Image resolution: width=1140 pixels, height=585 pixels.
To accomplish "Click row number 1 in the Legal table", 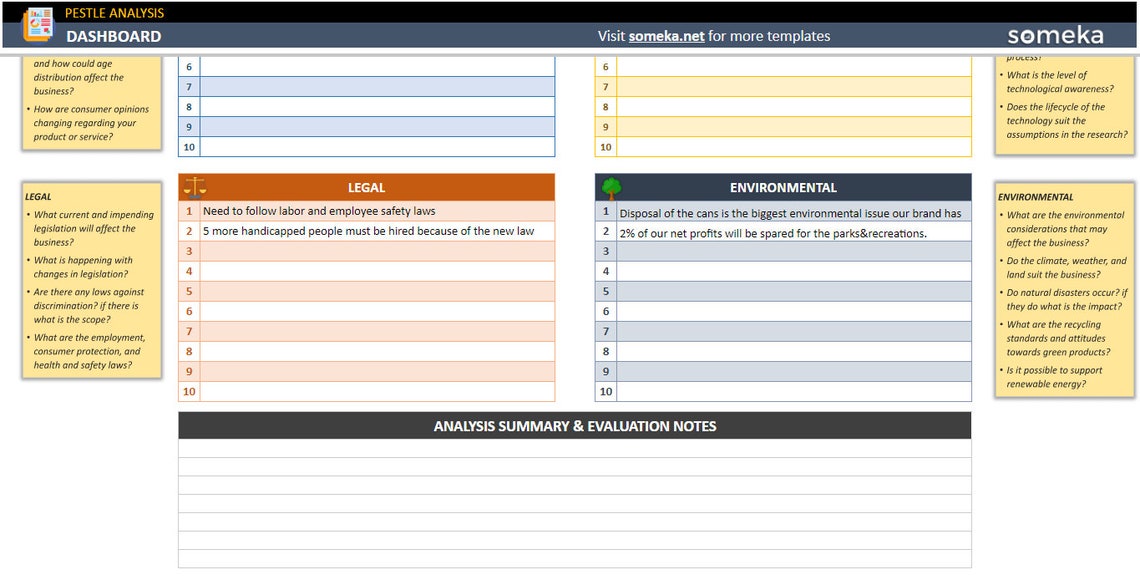I will point(189,211).
